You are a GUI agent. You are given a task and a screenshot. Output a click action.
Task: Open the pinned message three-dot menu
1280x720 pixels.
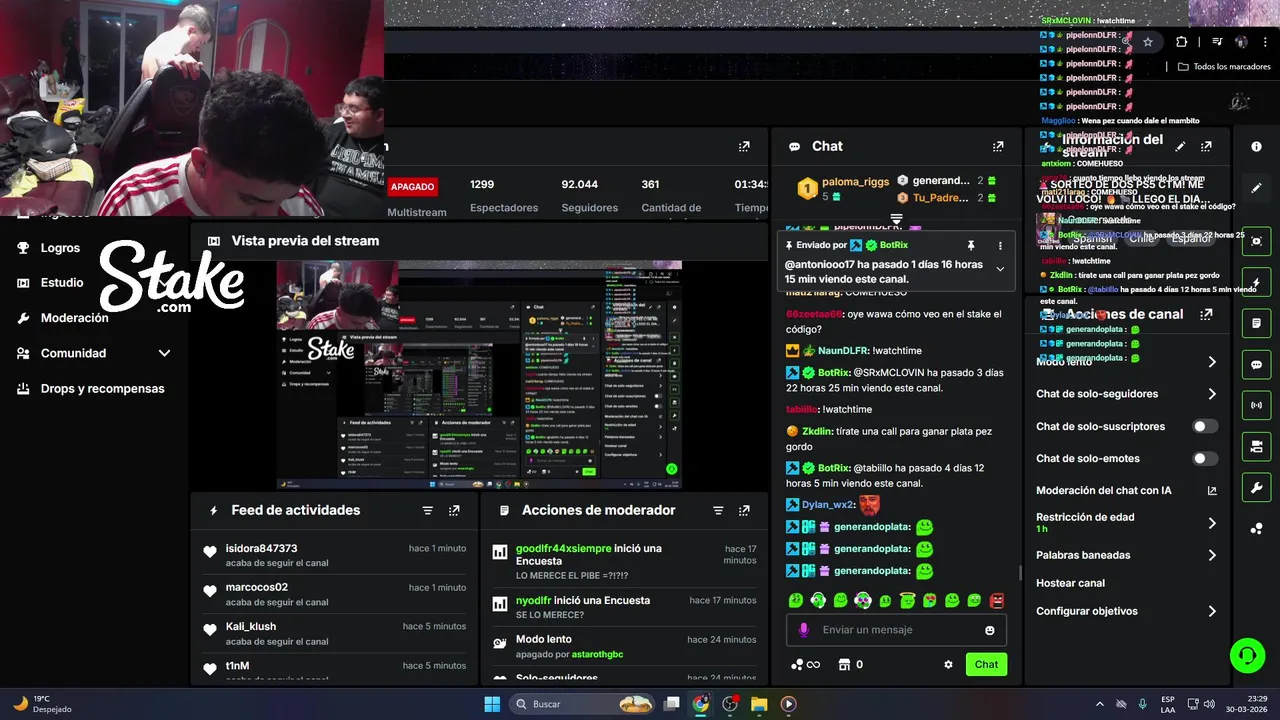pyautogui.click(x=1000, y=245)
